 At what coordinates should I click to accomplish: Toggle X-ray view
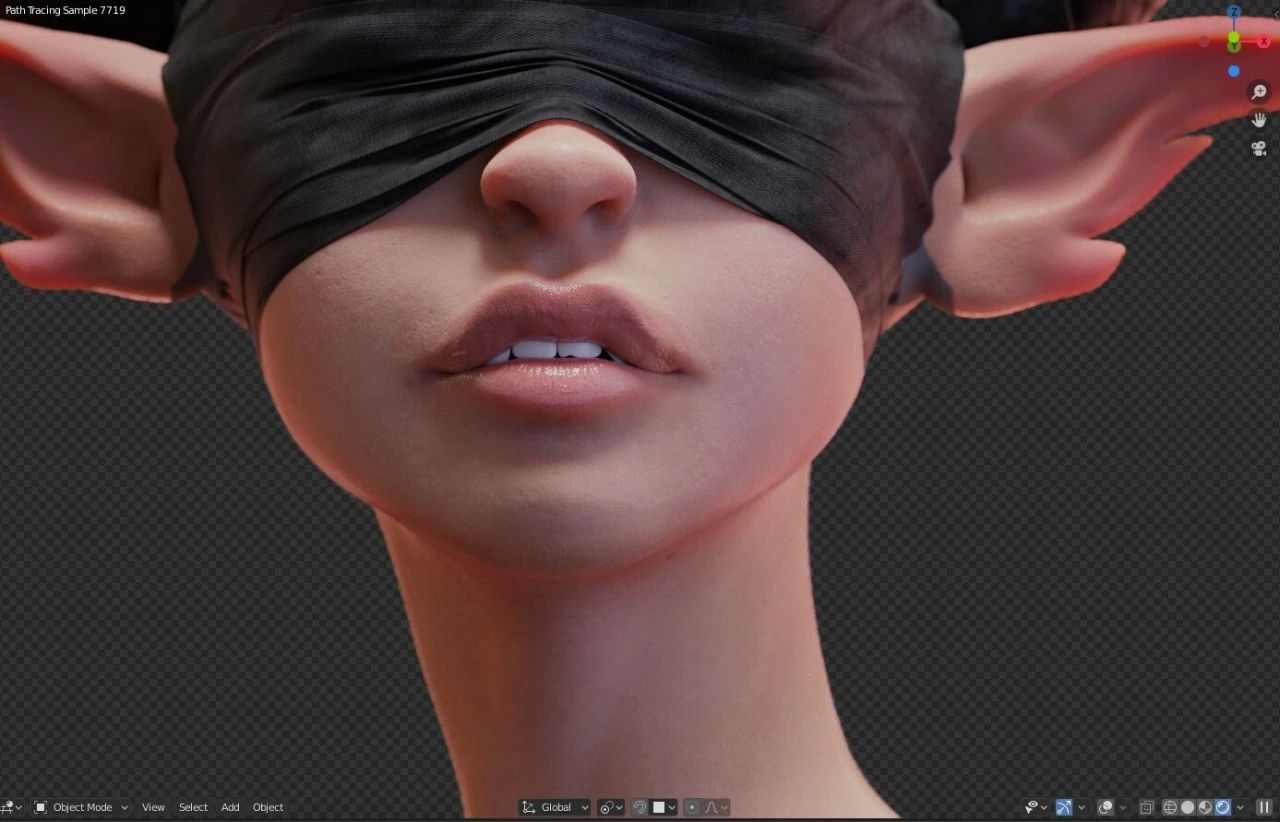coord(1147,807)
